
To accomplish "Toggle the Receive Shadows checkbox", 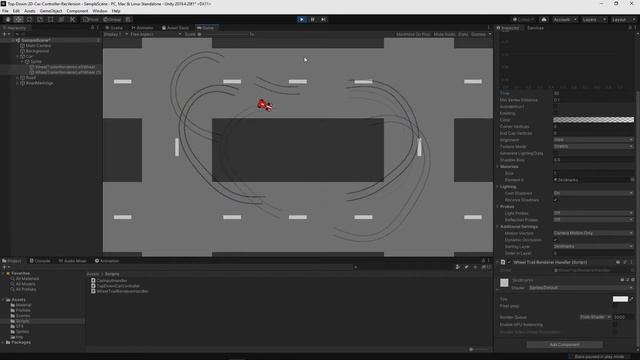I will pos(556,200).
